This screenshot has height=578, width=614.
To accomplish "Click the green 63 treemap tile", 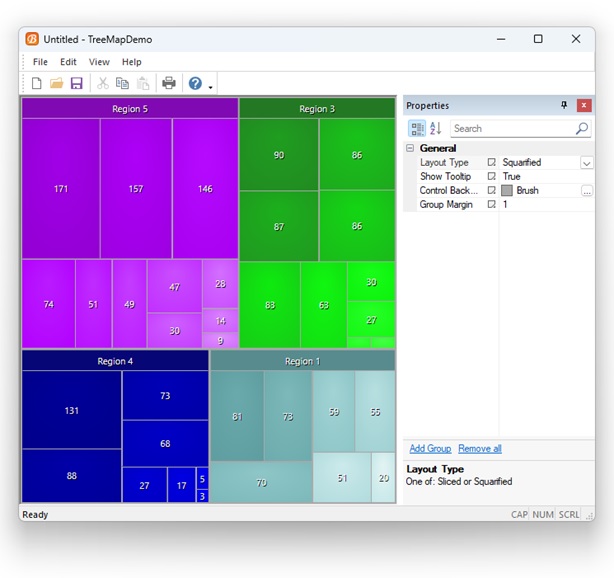I will click(x=323, y=305).
